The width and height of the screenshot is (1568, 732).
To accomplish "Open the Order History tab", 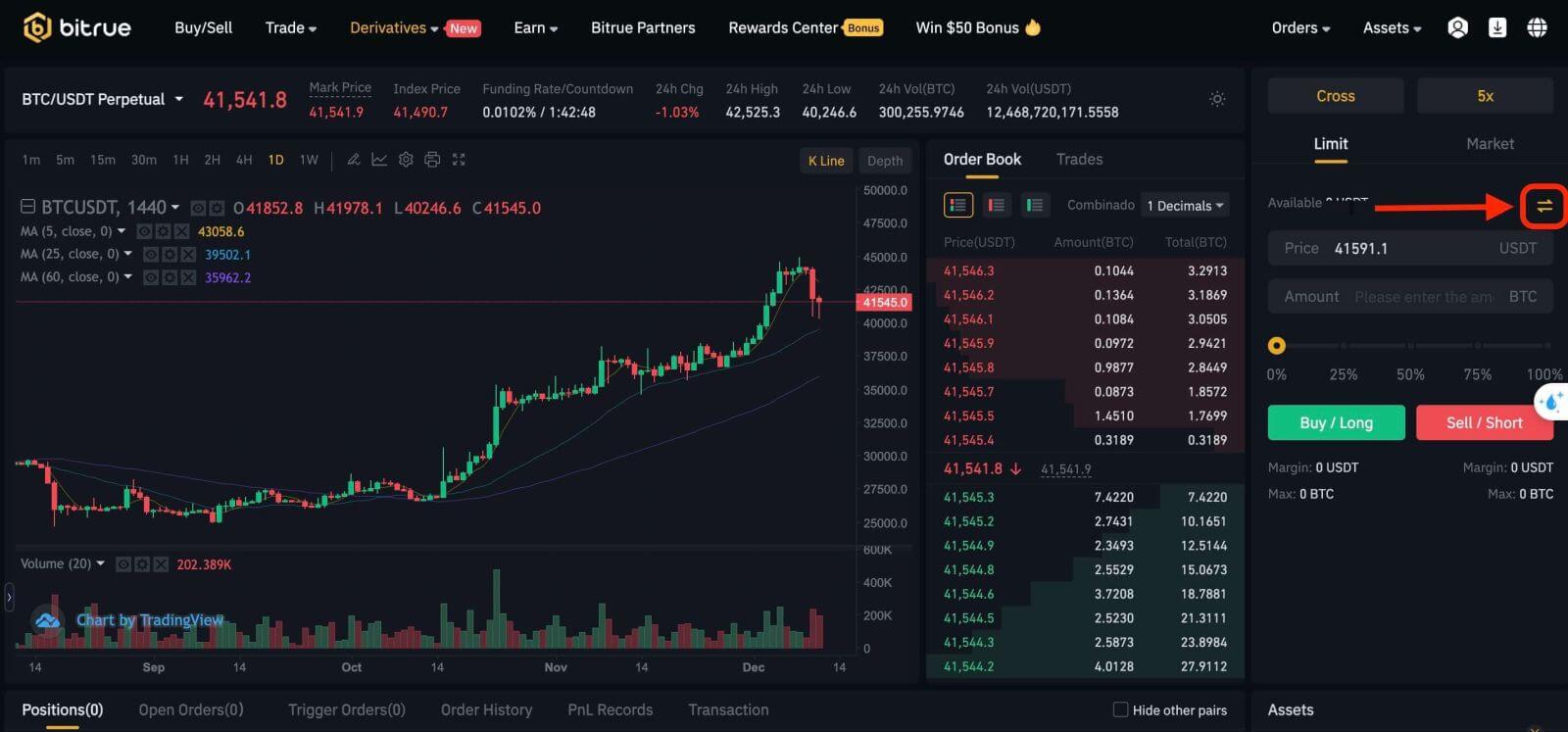I will point(486,709).
